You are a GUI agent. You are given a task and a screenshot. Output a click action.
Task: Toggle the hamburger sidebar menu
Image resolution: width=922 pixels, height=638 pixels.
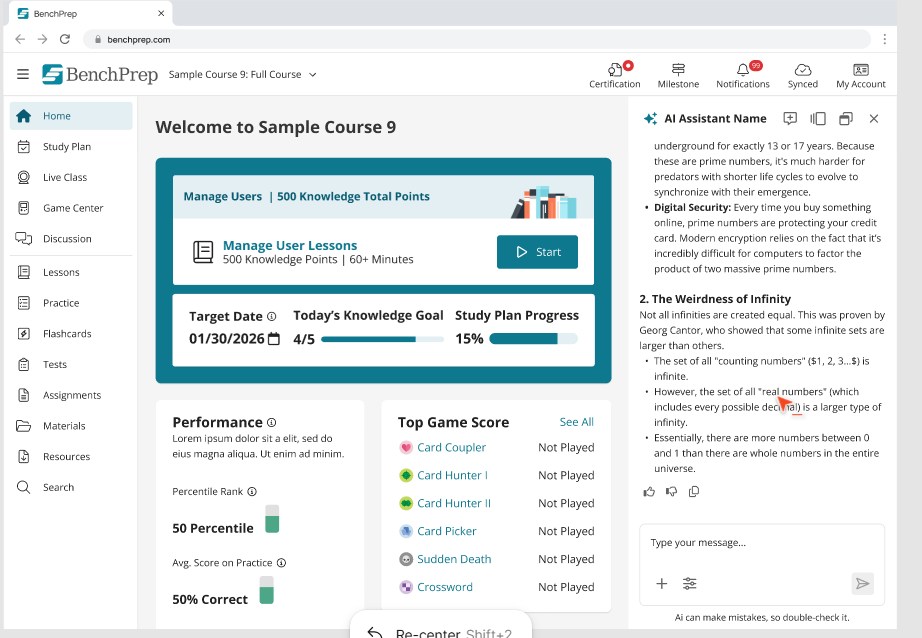(x=23, y=74)
